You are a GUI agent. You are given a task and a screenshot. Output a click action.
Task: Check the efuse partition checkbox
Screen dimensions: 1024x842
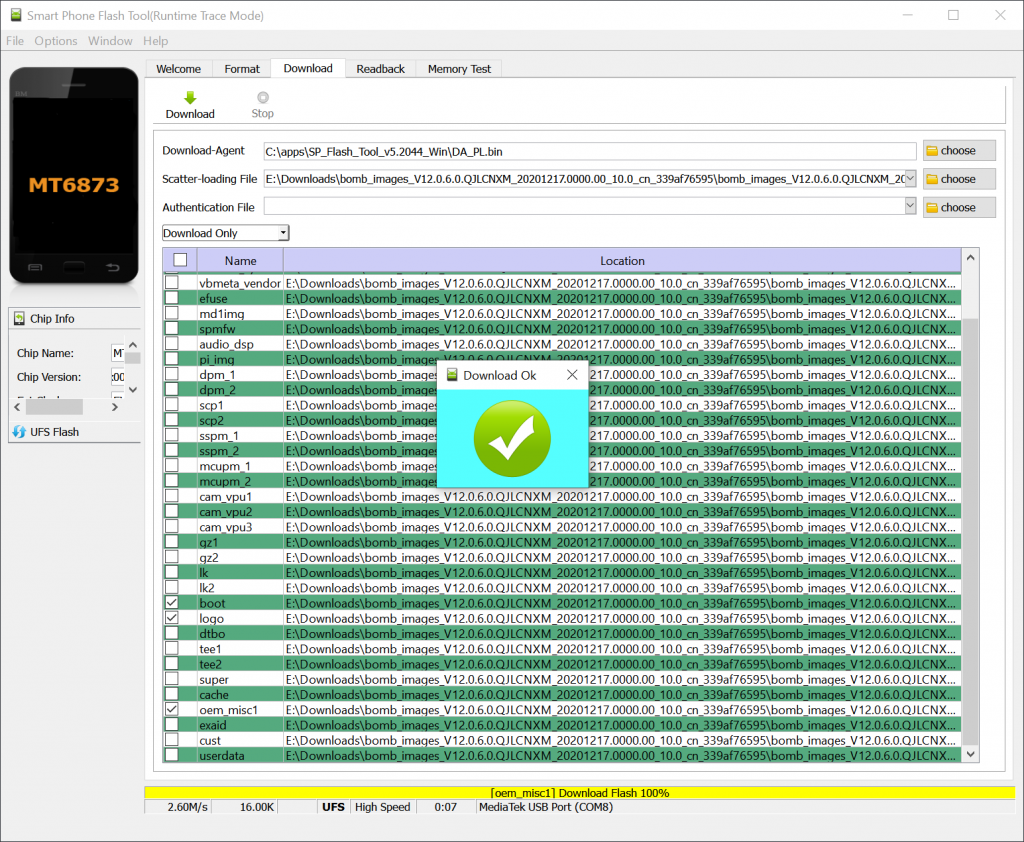(x=172, y=298)
